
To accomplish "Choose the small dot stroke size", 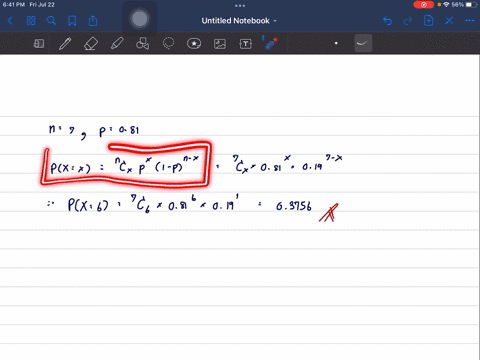I will coord(336,43).
